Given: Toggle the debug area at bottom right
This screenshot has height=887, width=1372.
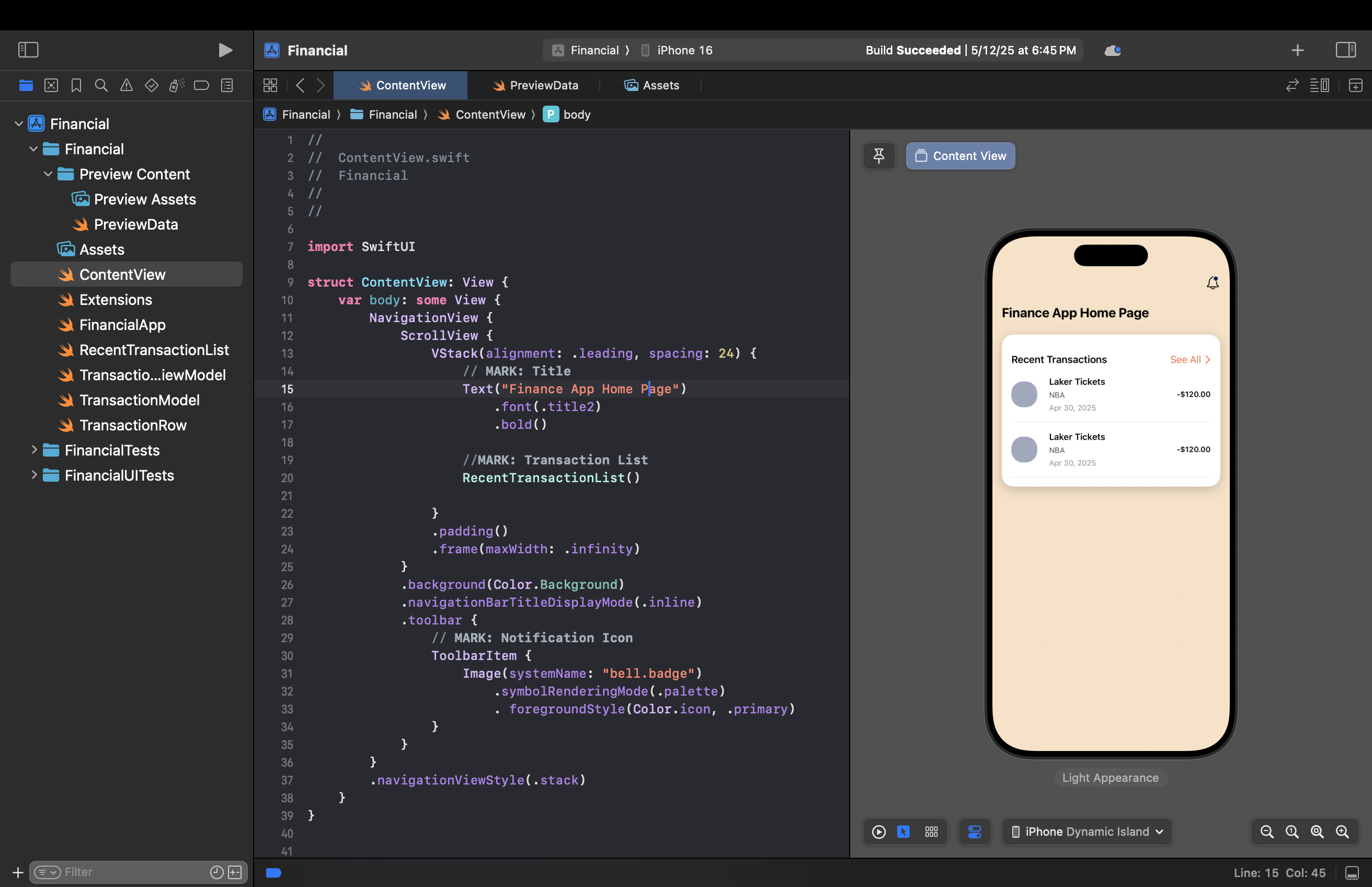Looking at the screenshot, I should coord(1352,872).
